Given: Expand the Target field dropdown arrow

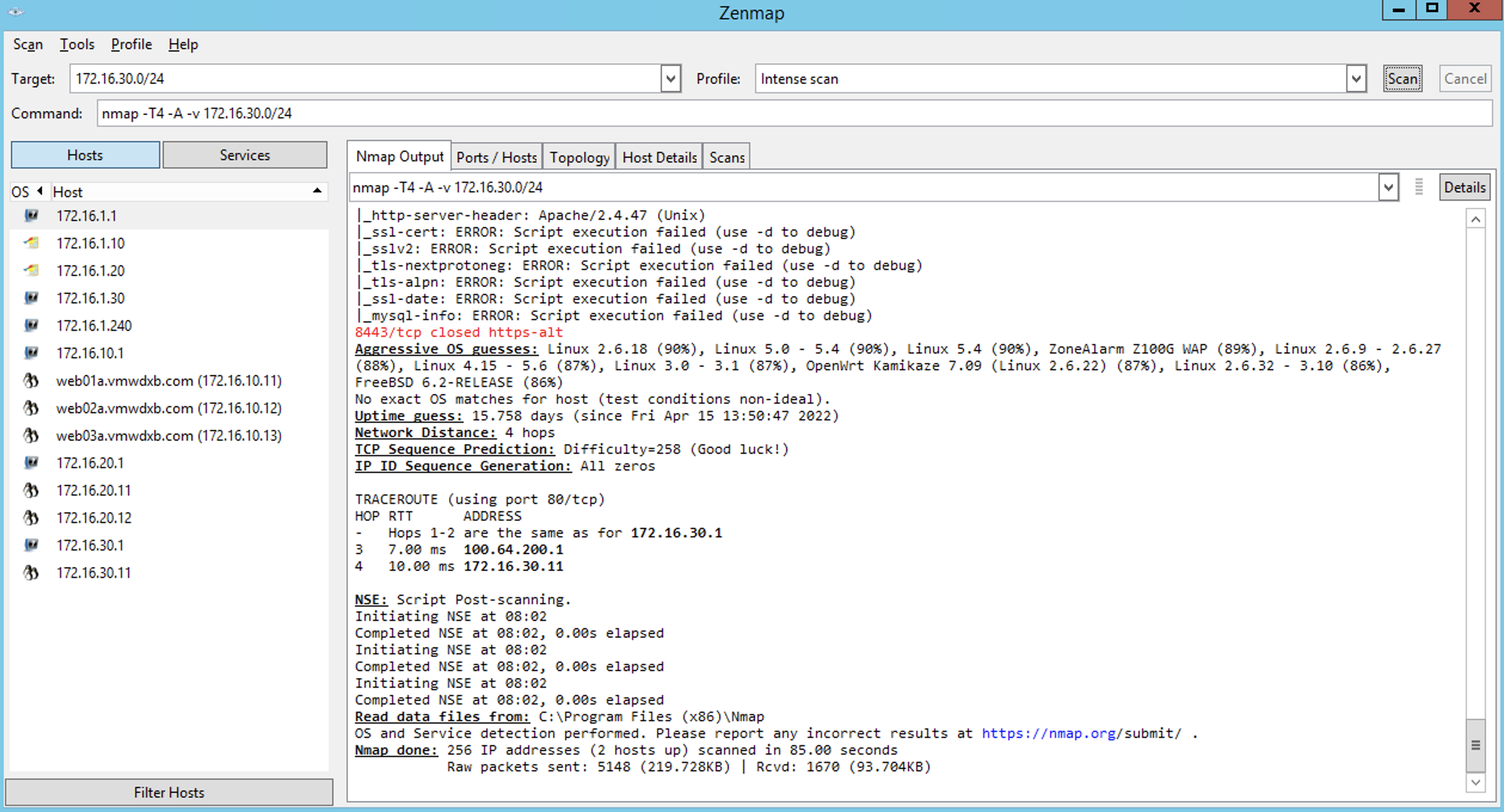Looking at the screenshot, I should 670,79.
